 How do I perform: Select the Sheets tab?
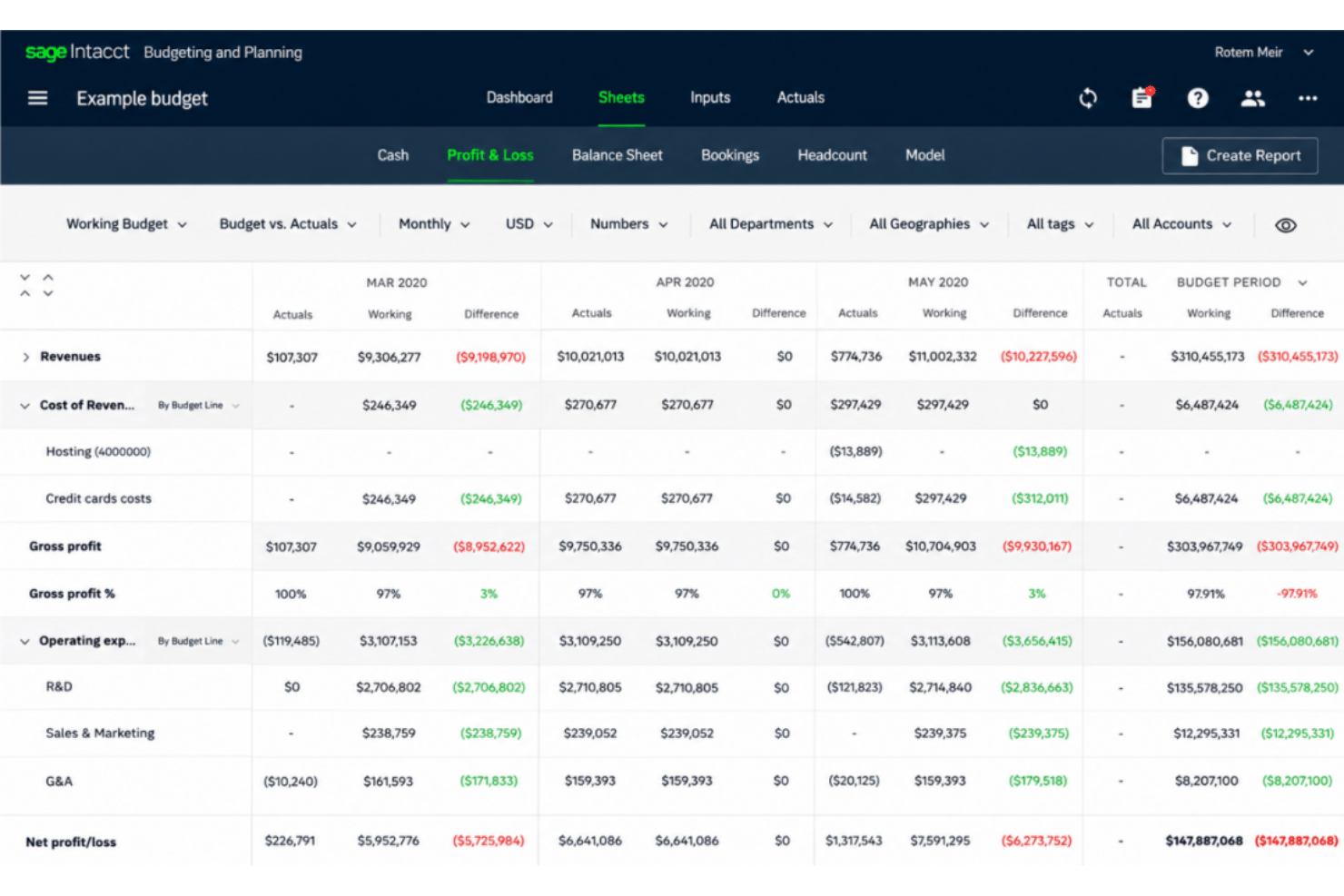pos(621,97)
